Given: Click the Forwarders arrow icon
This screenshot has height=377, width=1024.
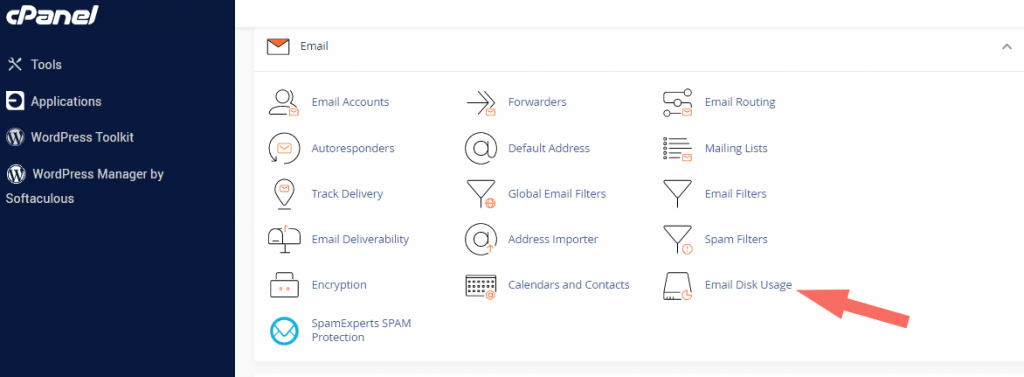Looking at the screenshot, I should coord(481,103).
